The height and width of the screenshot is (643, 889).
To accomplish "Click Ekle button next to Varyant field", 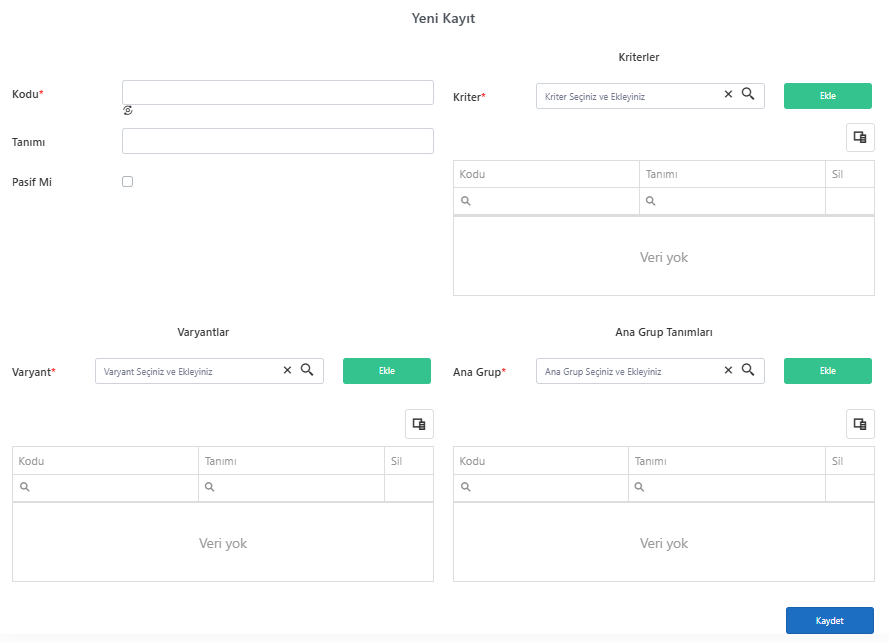I will pos(387,371).
